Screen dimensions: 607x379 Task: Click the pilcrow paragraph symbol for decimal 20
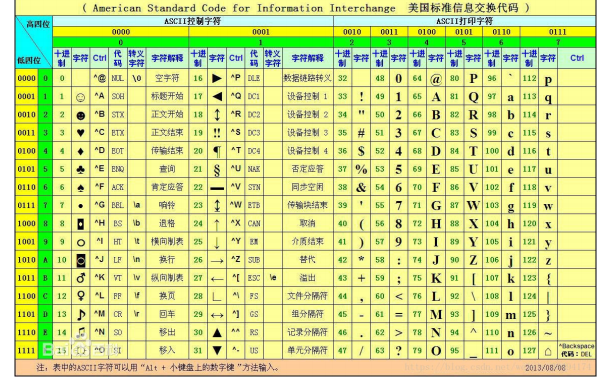click(x=217, y=151)
